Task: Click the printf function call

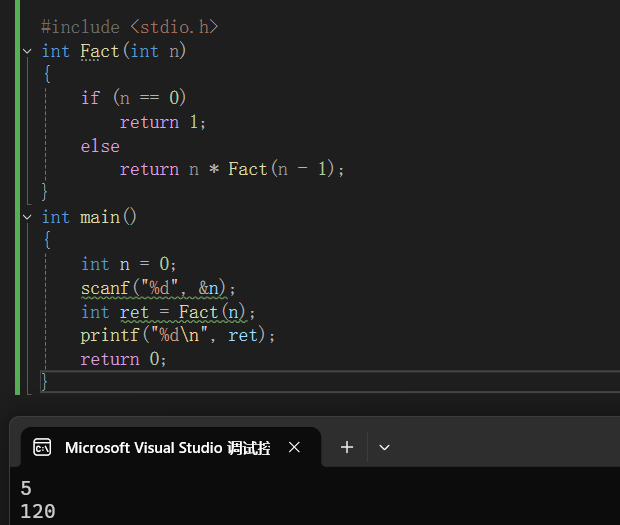Action: tap(110, 336)
